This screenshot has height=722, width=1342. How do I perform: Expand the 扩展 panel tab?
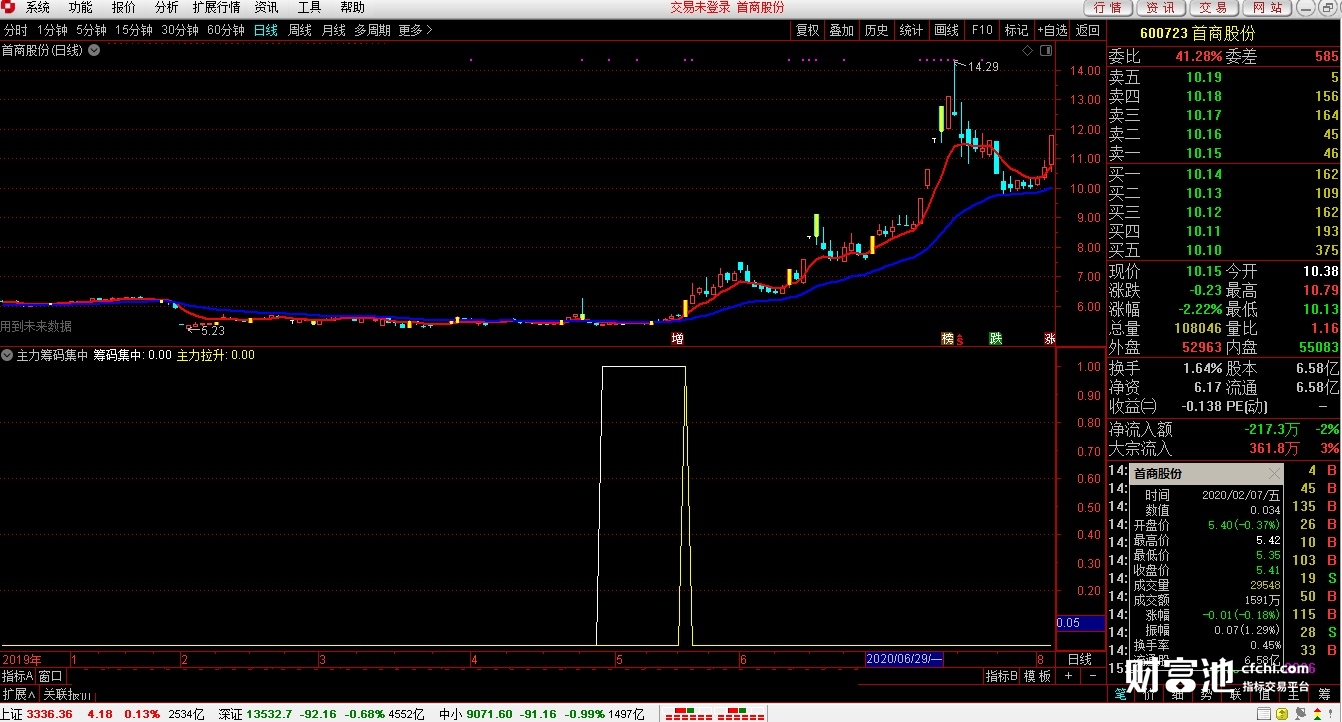(18, 694)
